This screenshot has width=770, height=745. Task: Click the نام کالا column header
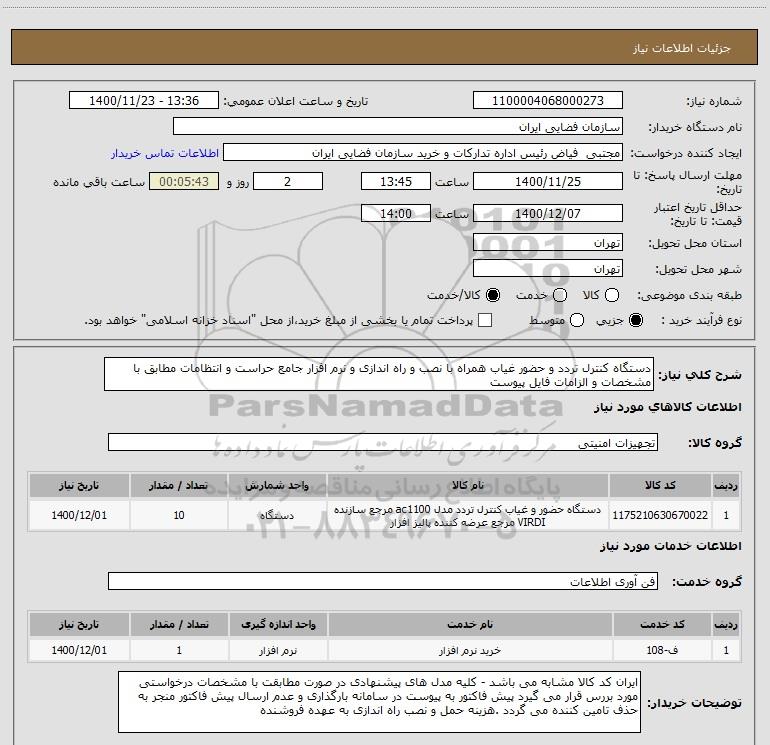point(468,485)
